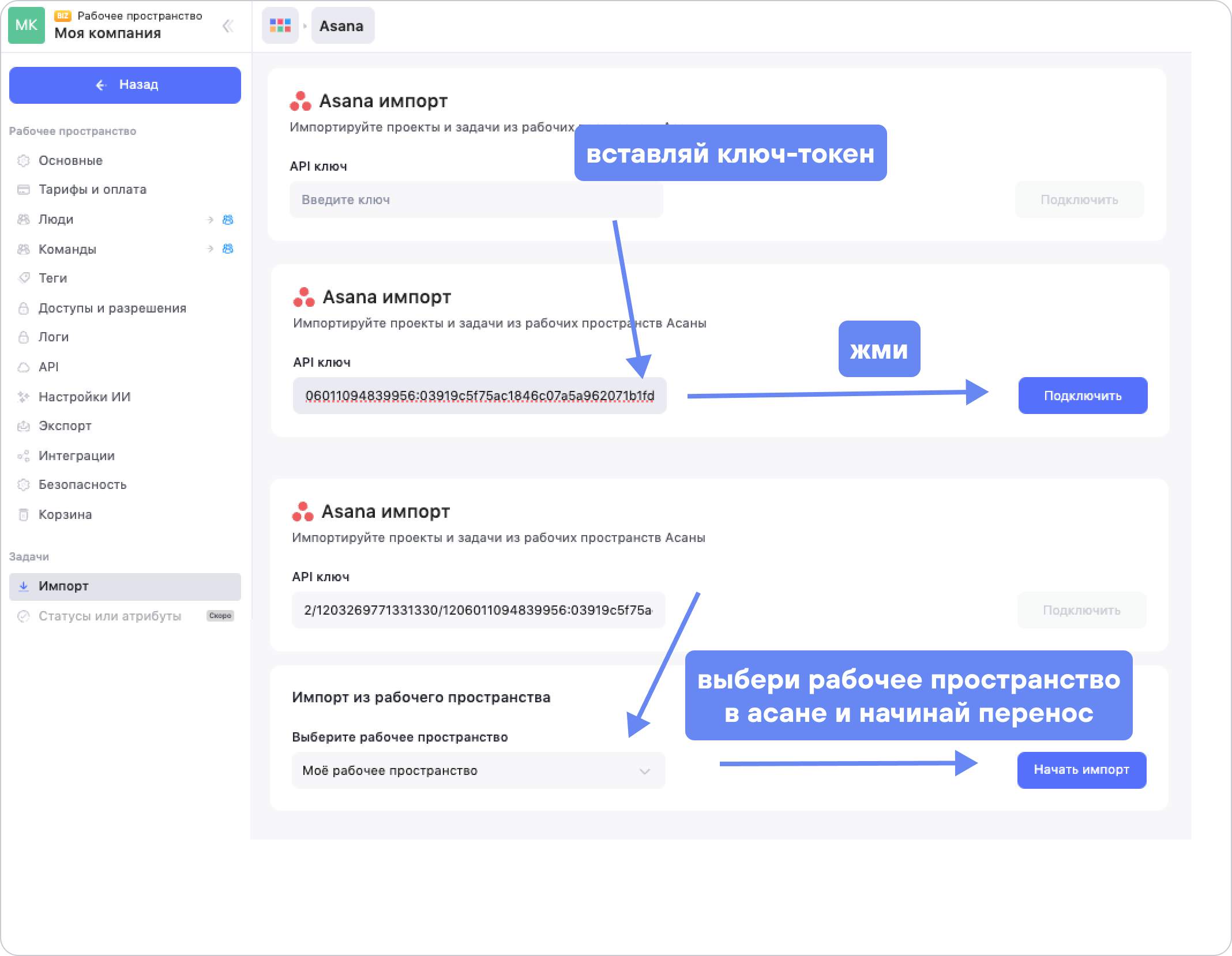
Task: Click the Логи lock icon
Action: tap(23, 337)
